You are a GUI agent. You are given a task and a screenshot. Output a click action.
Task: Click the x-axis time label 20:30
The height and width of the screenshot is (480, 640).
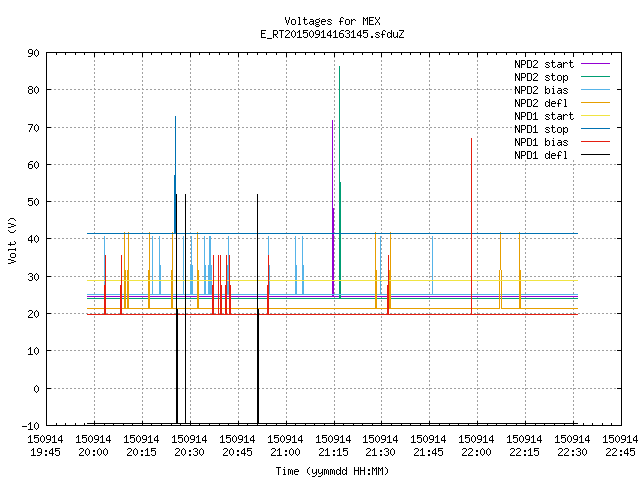click(189, 452)
